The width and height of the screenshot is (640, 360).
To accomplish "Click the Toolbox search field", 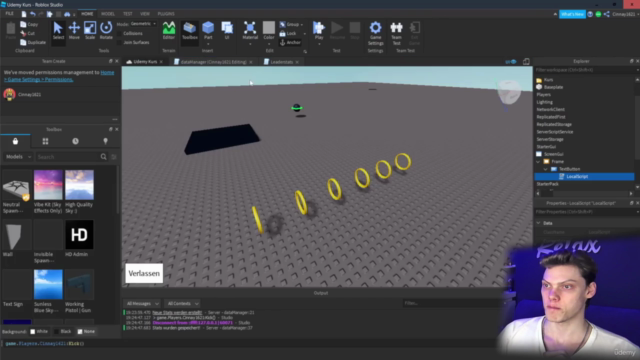I will pos(67,157).
